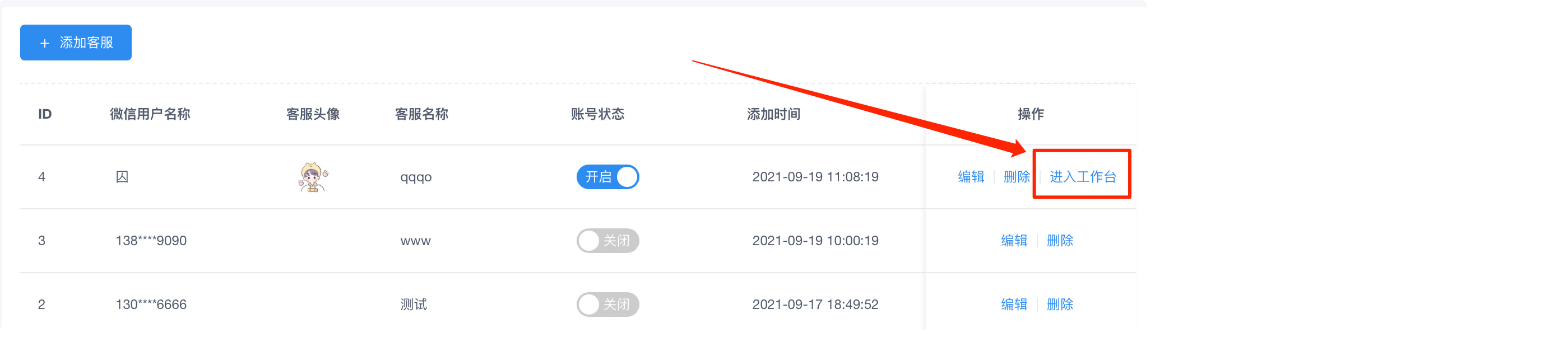Click the qqqo customer service avatar
1568x361 pixels.
click(313, 177)
